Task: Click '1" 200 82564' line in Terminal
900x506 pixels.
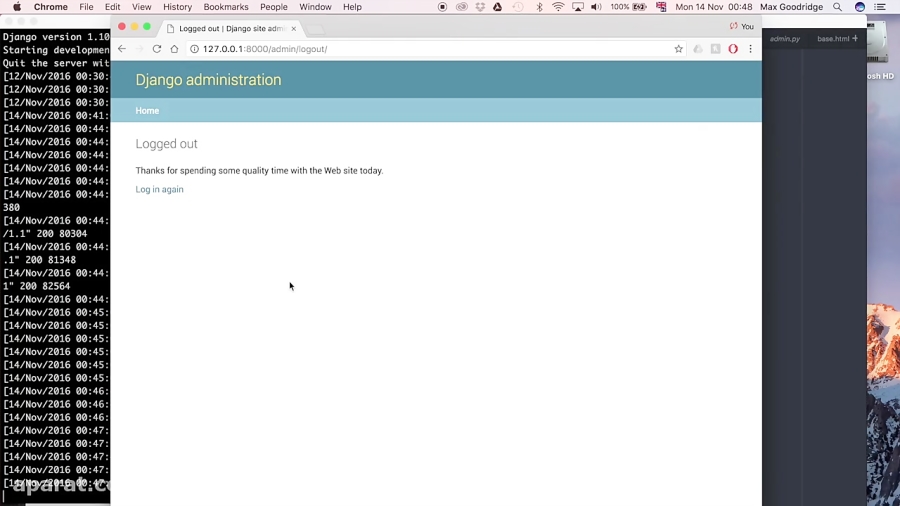Action: pyautogui.click(x=36, y=286)
